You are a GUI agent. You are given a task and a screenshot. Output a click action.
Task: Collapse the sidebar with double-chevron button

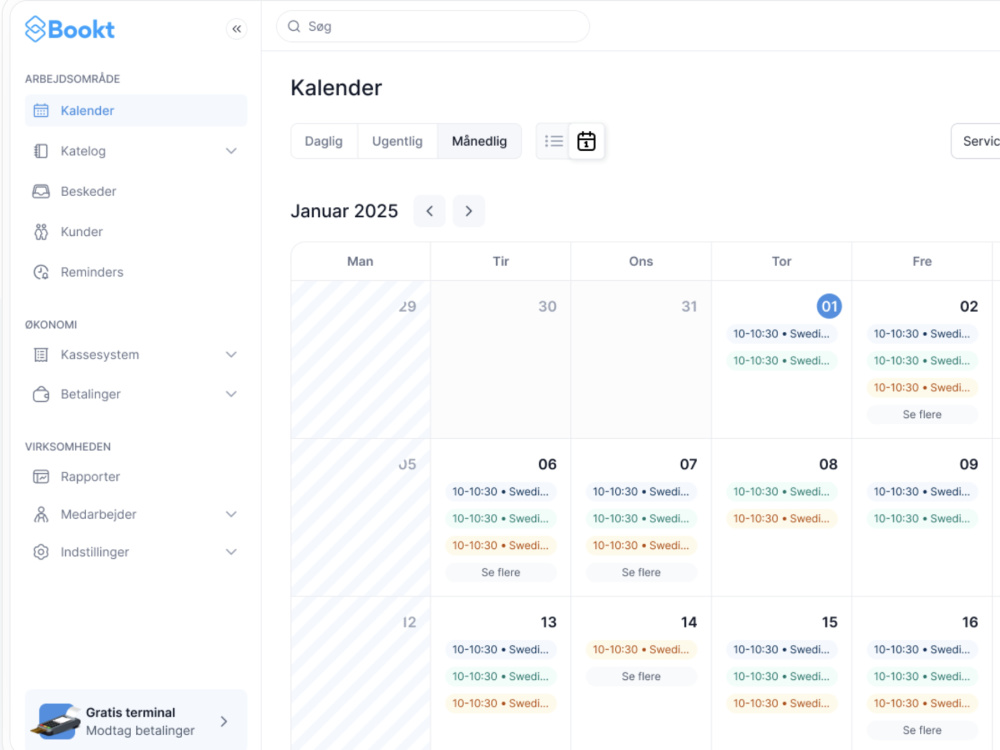click(x=237, y=29)
